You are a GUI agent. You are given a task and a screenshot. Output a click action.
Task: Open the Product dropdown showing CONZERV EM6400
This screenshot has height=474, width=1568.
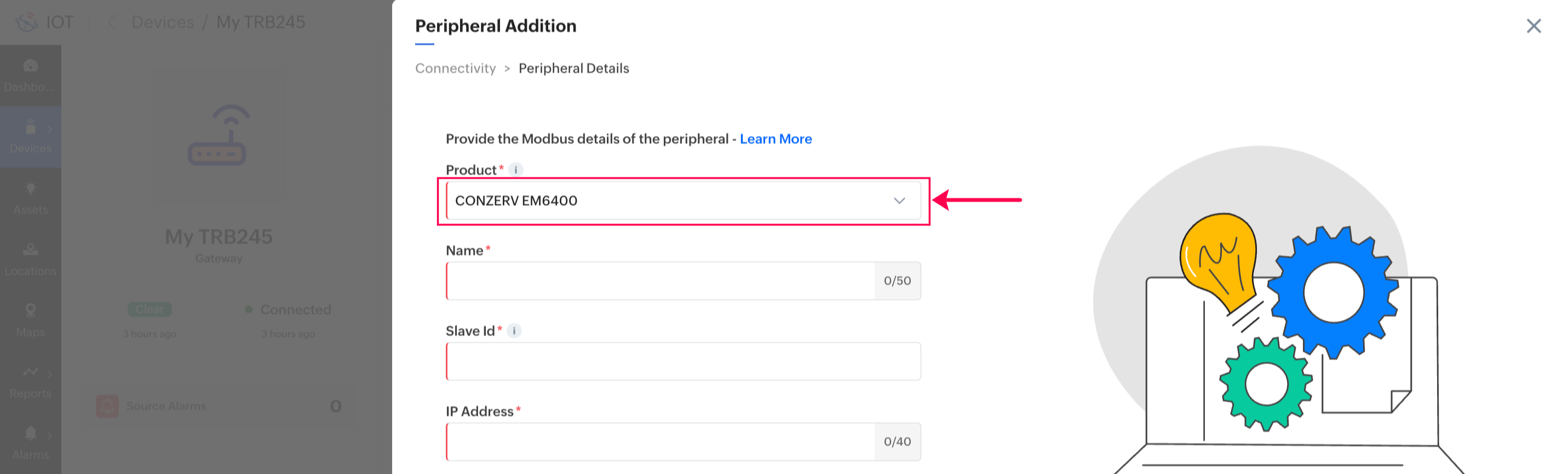click(x=682, y=201)
